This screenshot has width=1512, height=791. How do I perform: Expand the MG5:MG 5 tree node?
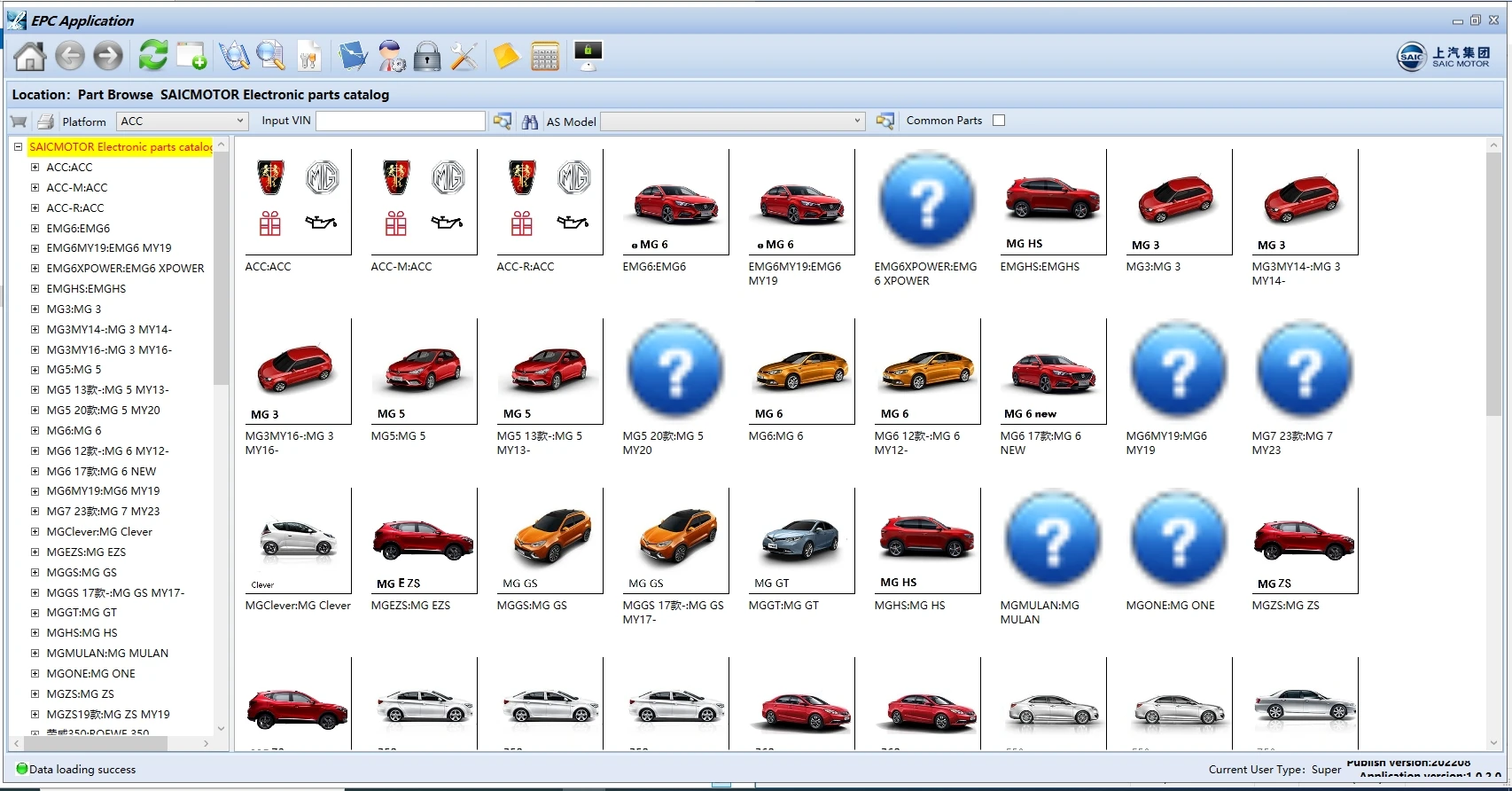35,370
